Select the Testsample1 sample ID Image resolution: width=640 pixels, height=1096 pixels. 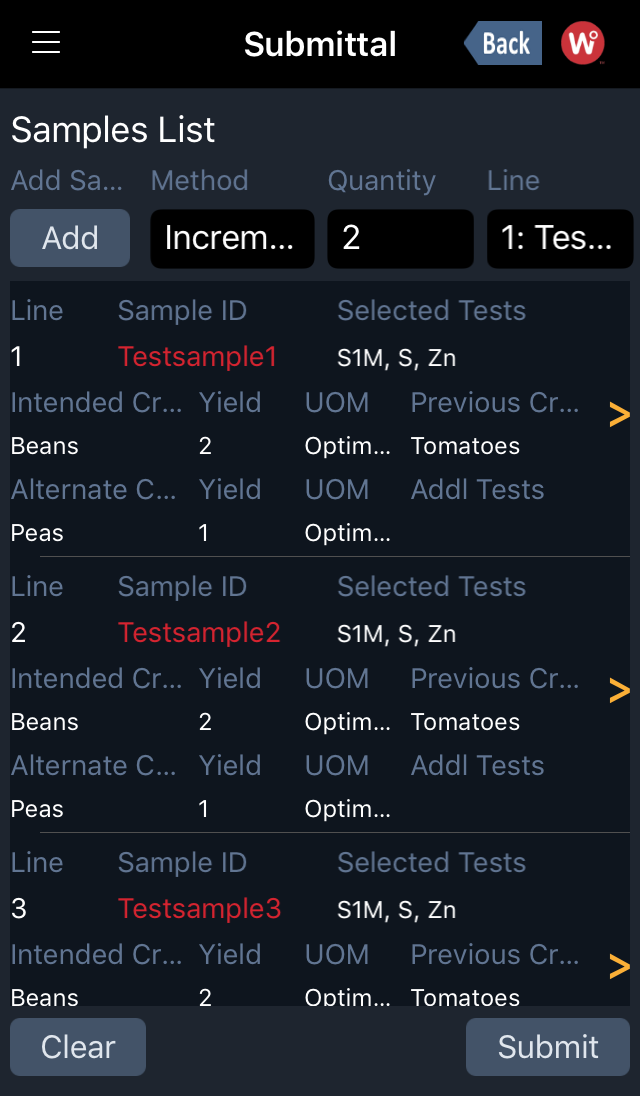point(199,357)
